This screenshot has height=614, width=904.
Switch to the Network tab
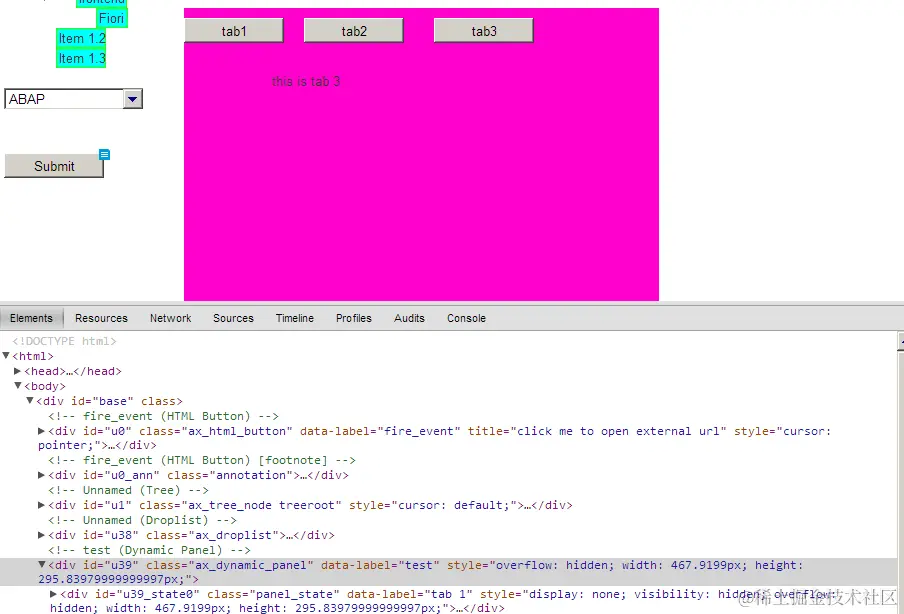click(171, 318)
